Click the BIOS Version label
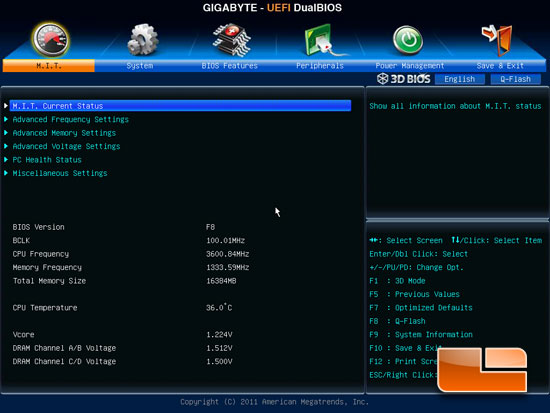This screenshot has height=413, width=550. [x=39, y=227]
